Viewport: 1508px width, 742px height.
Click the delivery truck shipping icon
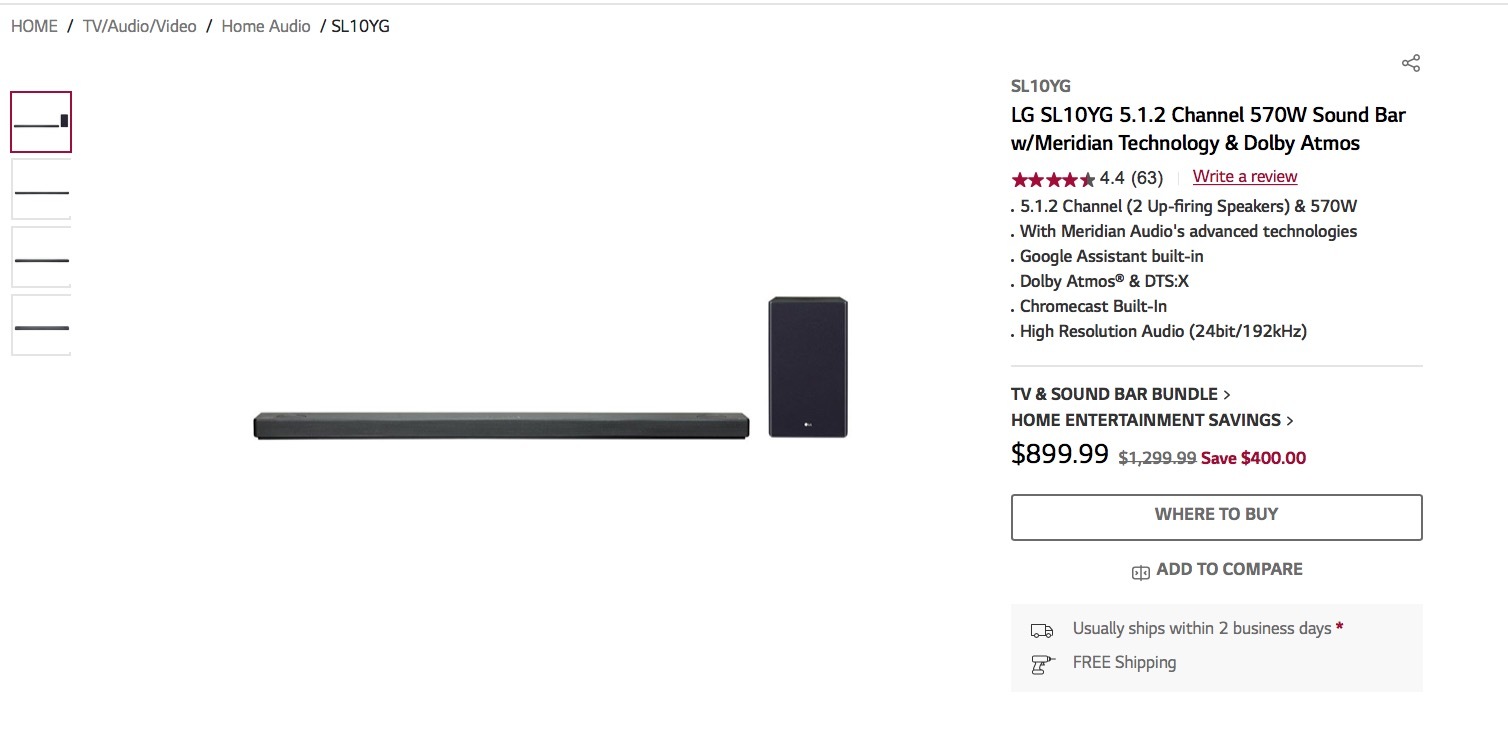[1041, 630]
